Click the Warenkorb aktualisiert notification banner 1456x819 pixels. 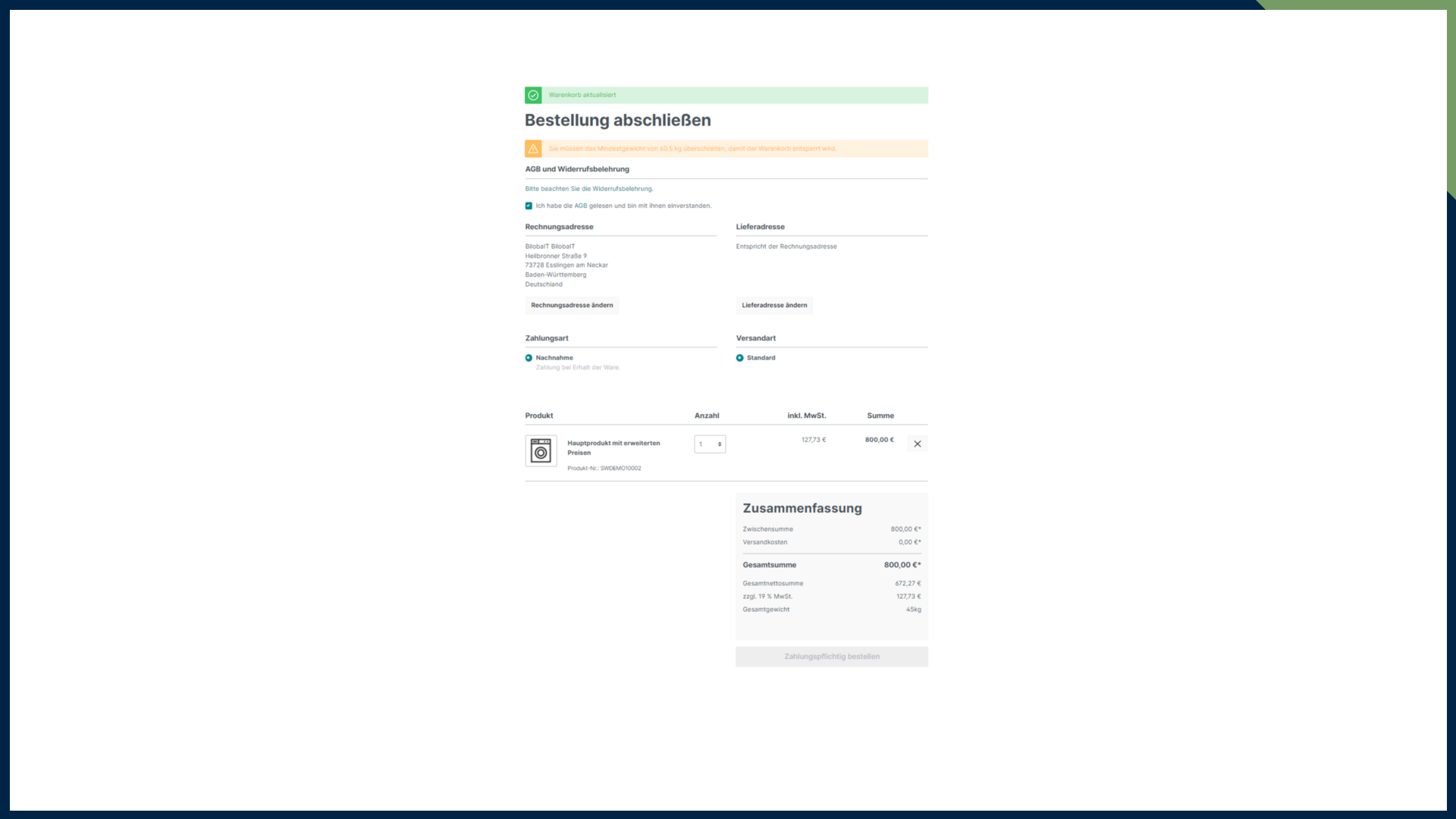tap(726, 95)
